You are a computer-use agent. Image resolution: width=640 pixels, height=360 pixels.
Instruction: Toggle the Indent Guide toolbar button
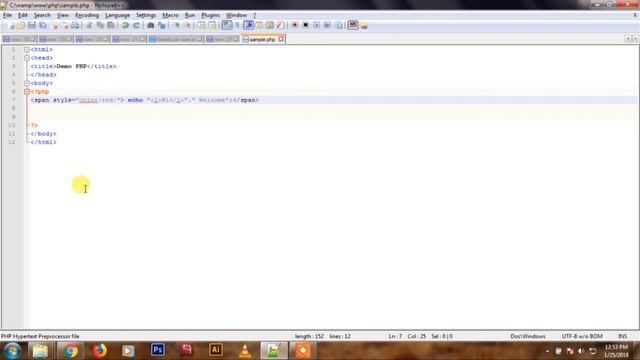[248, 25]
